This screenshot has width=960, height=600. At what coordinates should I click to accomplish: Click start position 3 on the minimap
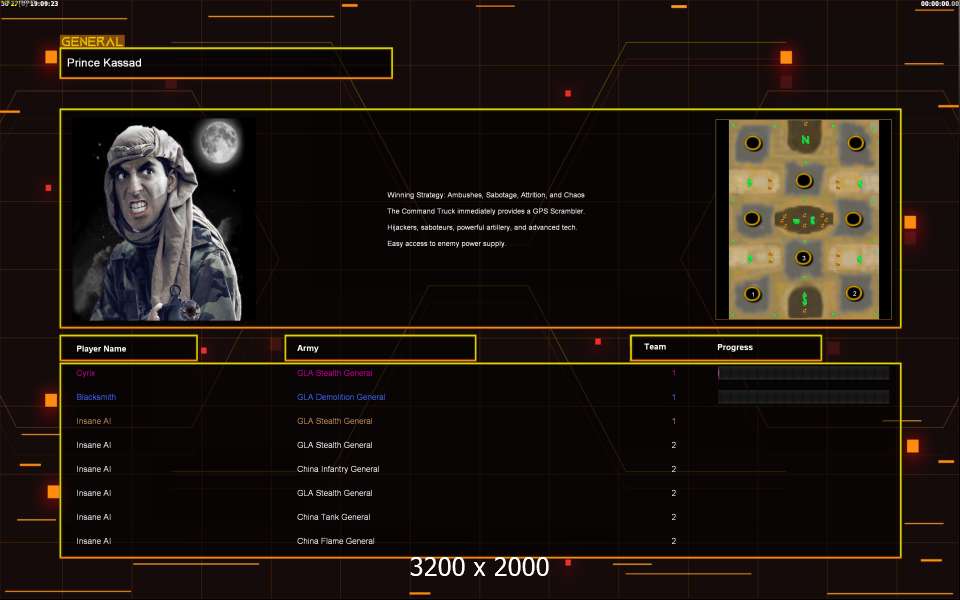tap(804, 257)
